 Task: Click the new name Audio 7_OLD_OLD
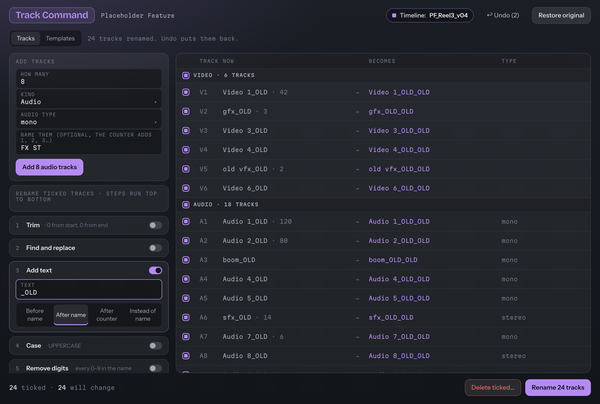[x=399, y=337]
